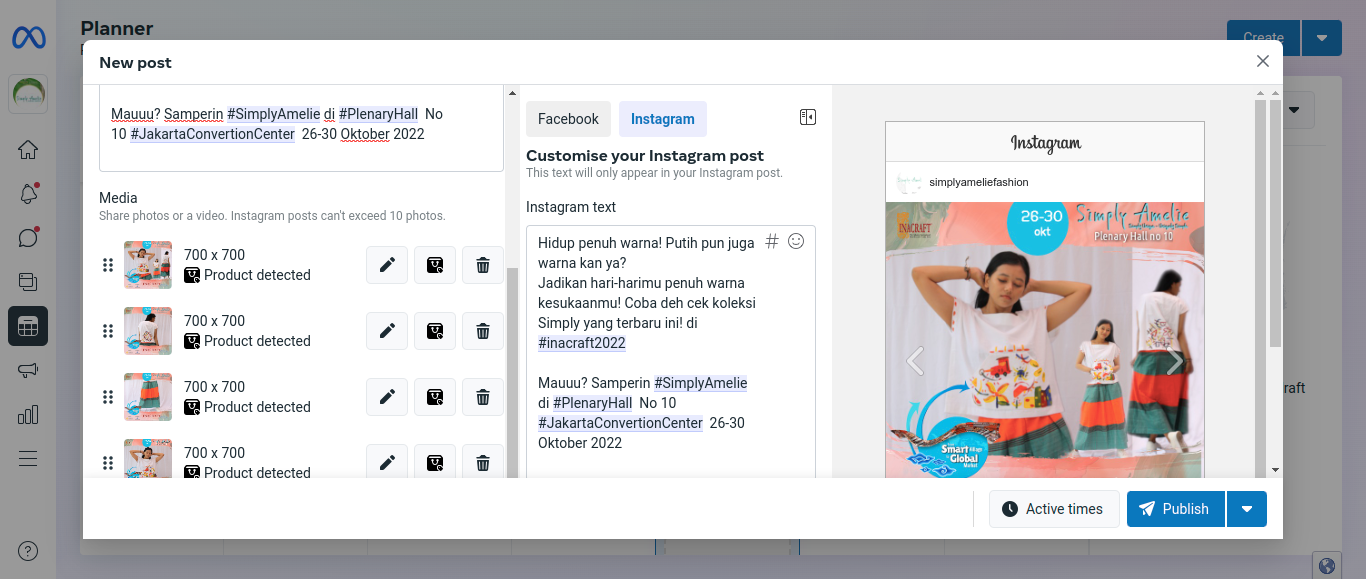Click the third media thumbnail

point(148,397)
